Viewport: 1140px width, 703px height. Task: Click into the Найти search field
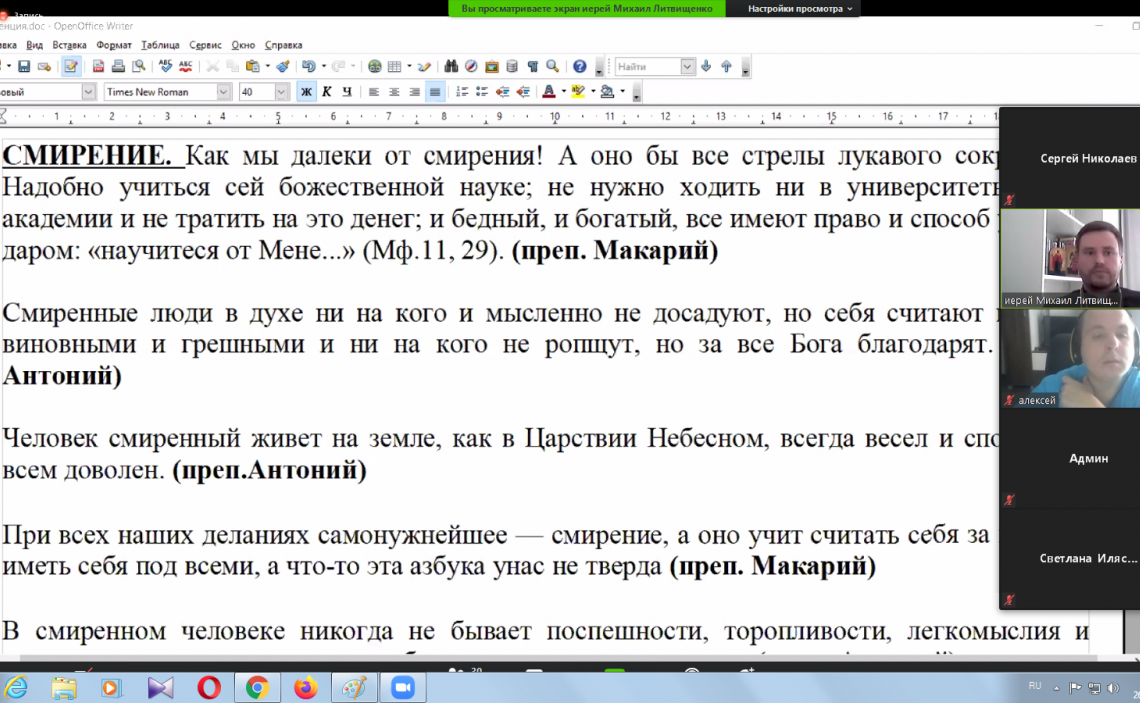click(647, 67)
